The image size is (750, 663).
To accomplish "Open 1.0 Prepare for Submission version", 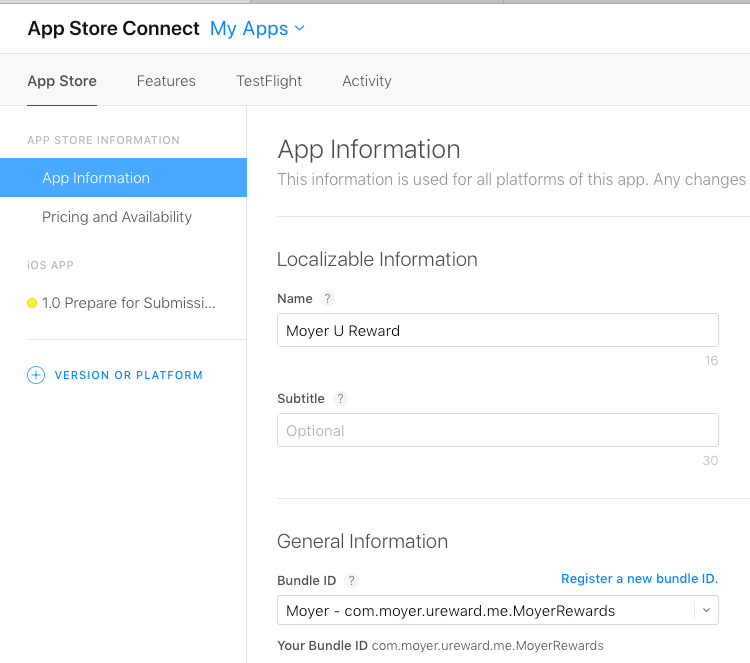I will 128,303.
